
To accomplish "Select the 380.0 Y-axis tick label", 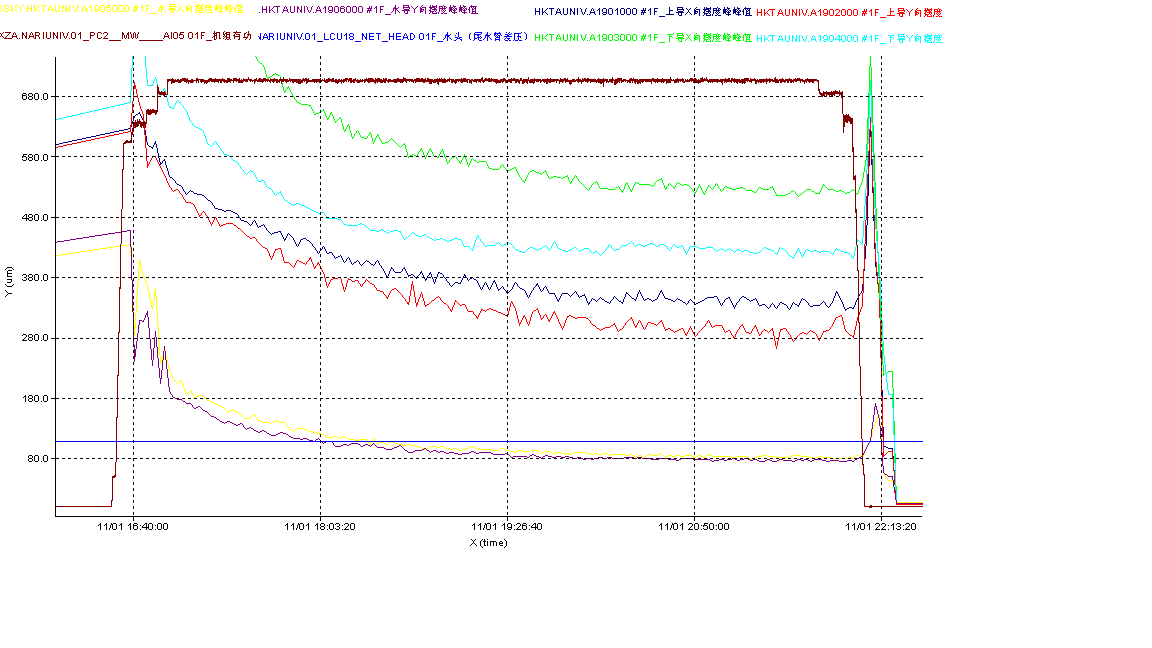I will (x=36, y=278).
